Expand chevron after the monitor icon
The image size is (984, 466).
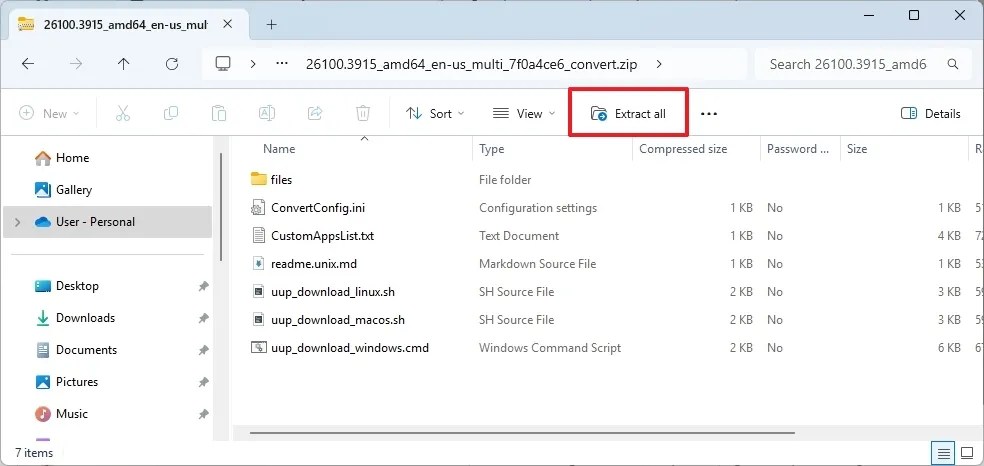[253, 63]
